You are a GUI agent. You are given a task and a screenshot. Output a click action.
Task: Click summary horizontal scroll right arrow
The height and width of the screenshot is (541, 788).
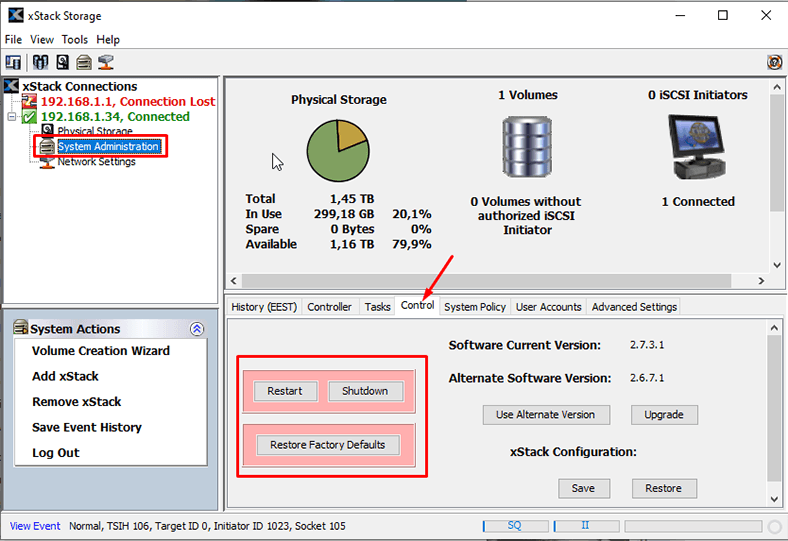click(x=761, y=281)
